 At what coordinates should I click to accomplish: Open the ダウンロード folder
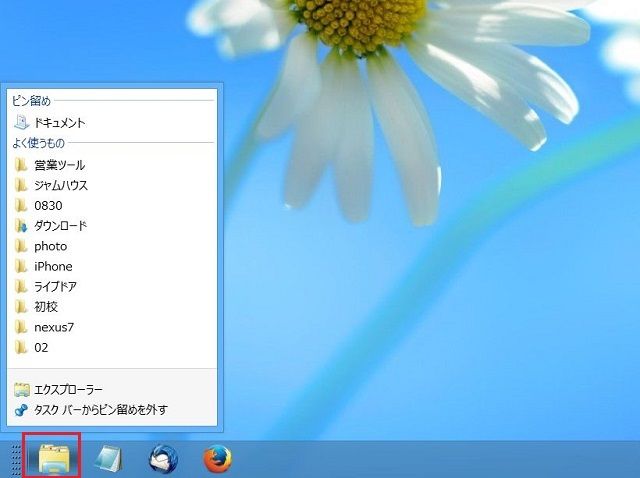tap(112, 226)
